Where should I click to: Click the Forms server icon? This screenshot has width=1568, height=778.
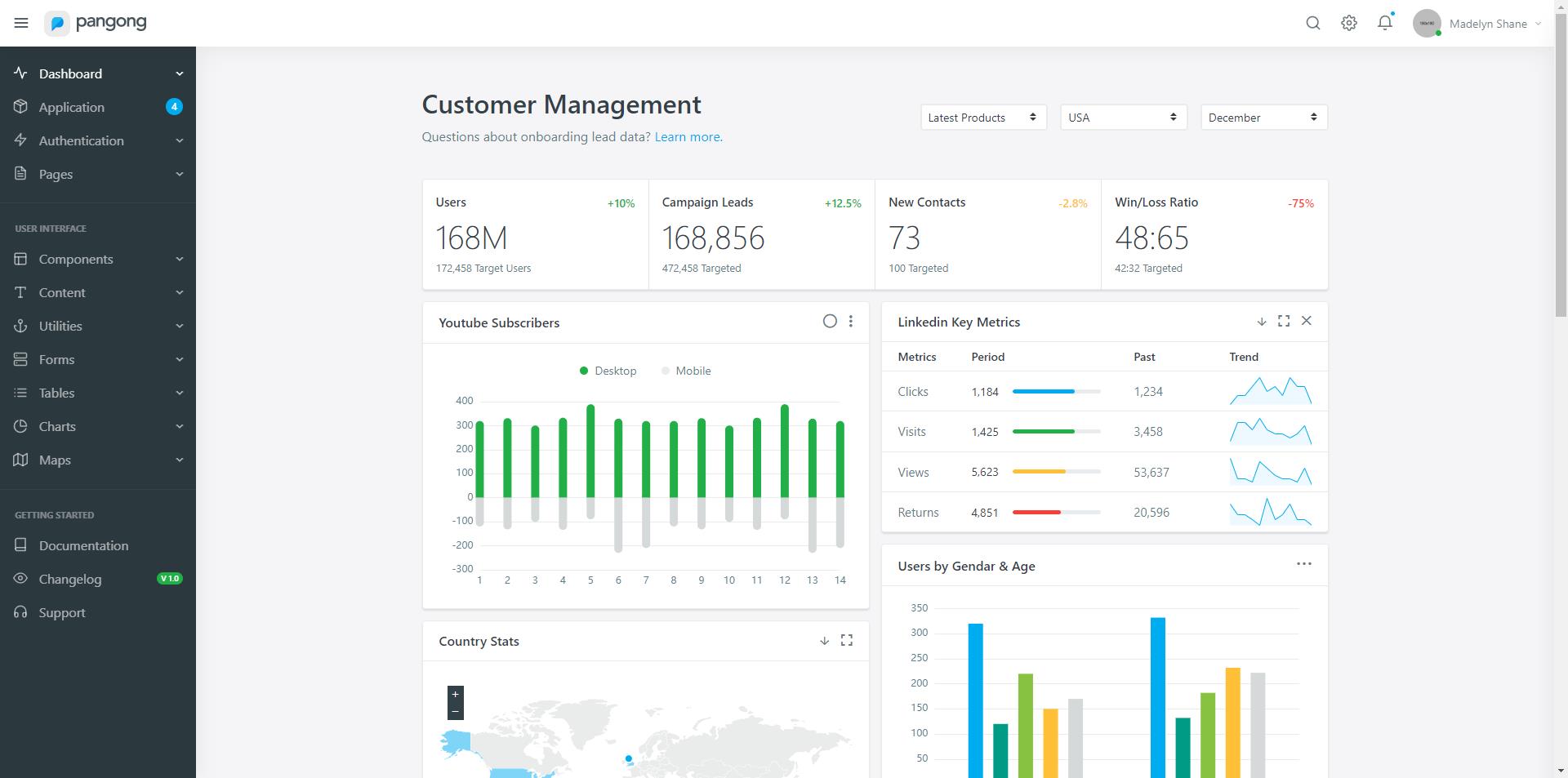point(20,359)
